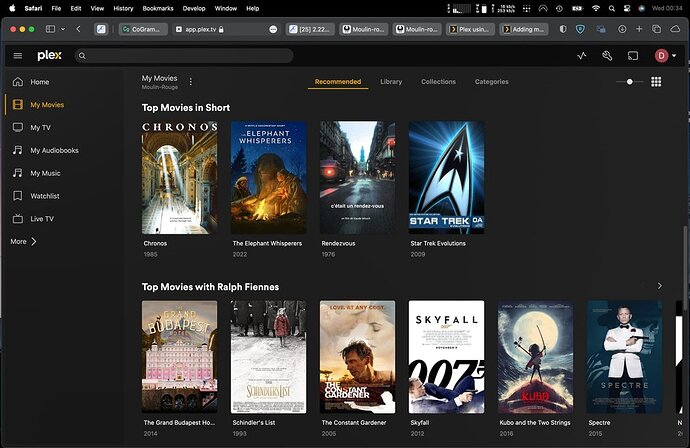Go back with Safari back arrow
690x448 pixels.
pos(78,29)
